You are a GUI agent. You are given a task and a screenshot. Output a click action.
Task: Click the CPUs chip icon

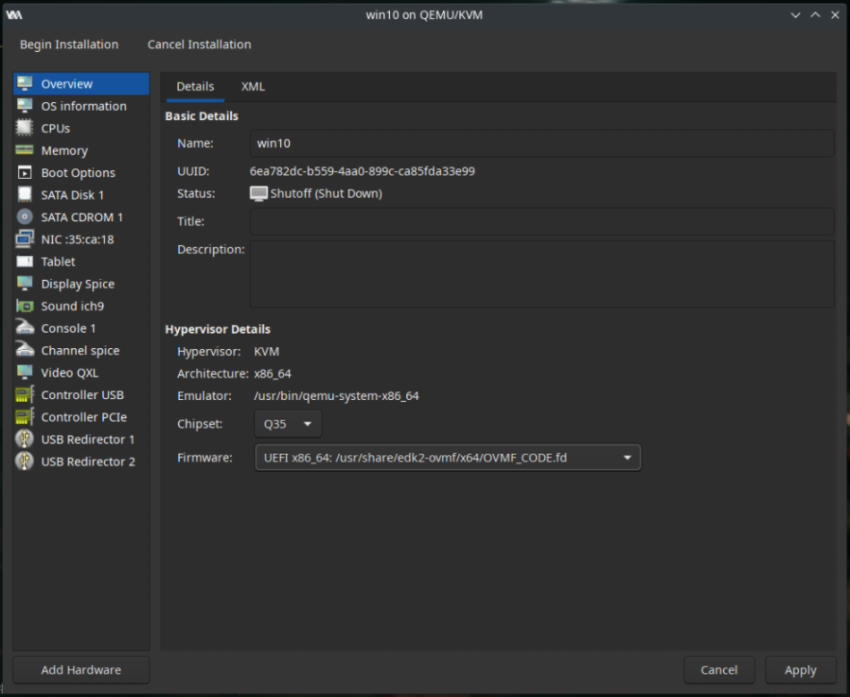(x=24, y=128)
